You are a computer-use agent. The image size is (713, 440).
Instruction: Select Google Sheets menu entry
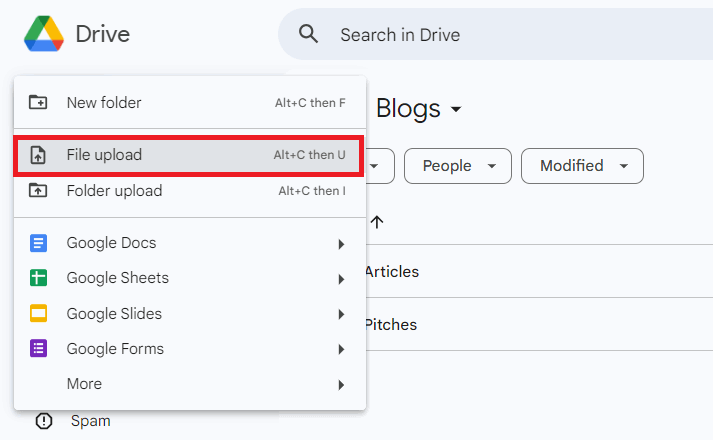190,278
